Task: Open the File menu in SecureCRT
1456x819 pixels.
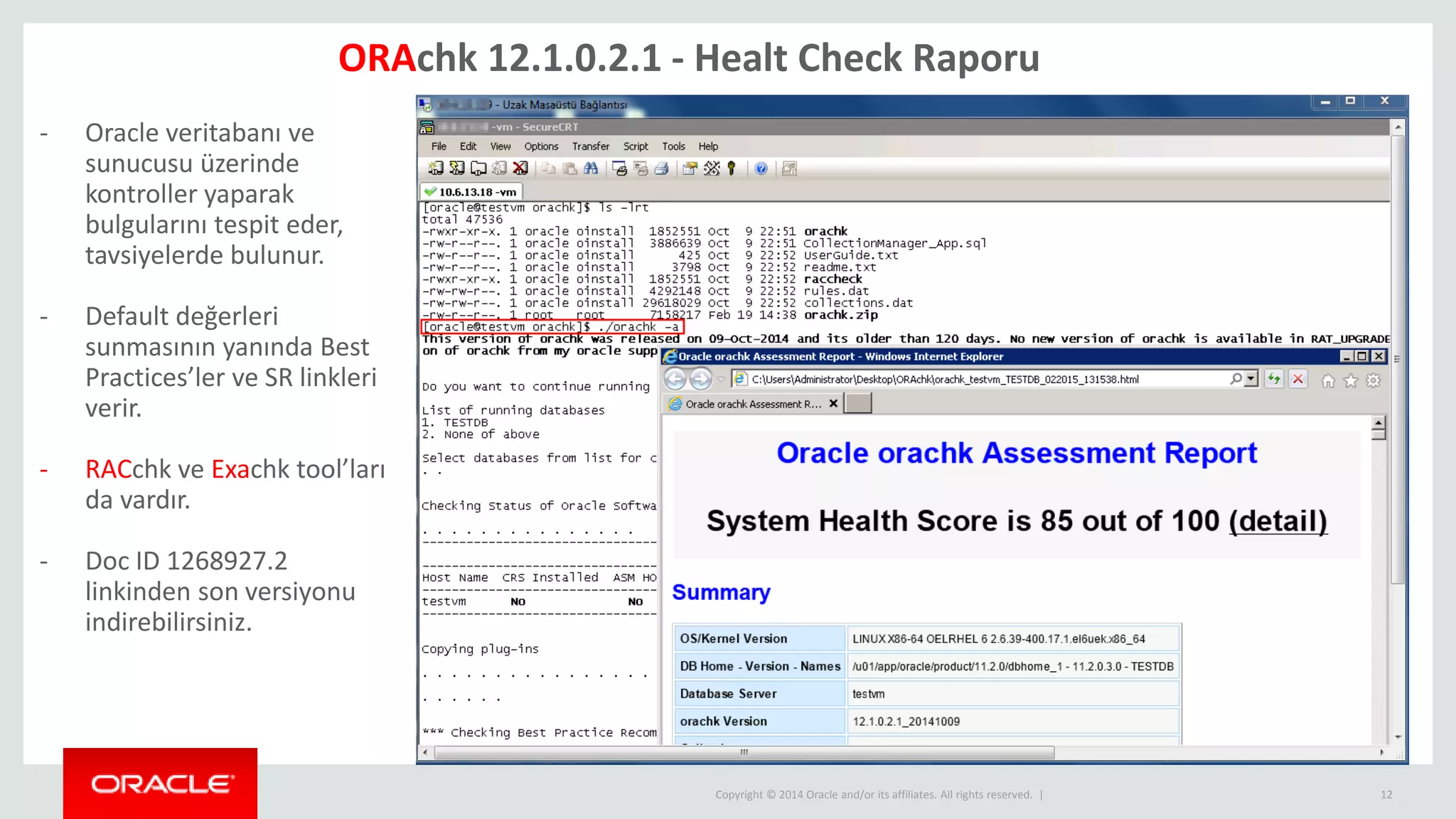Action: tap(439, 146)
